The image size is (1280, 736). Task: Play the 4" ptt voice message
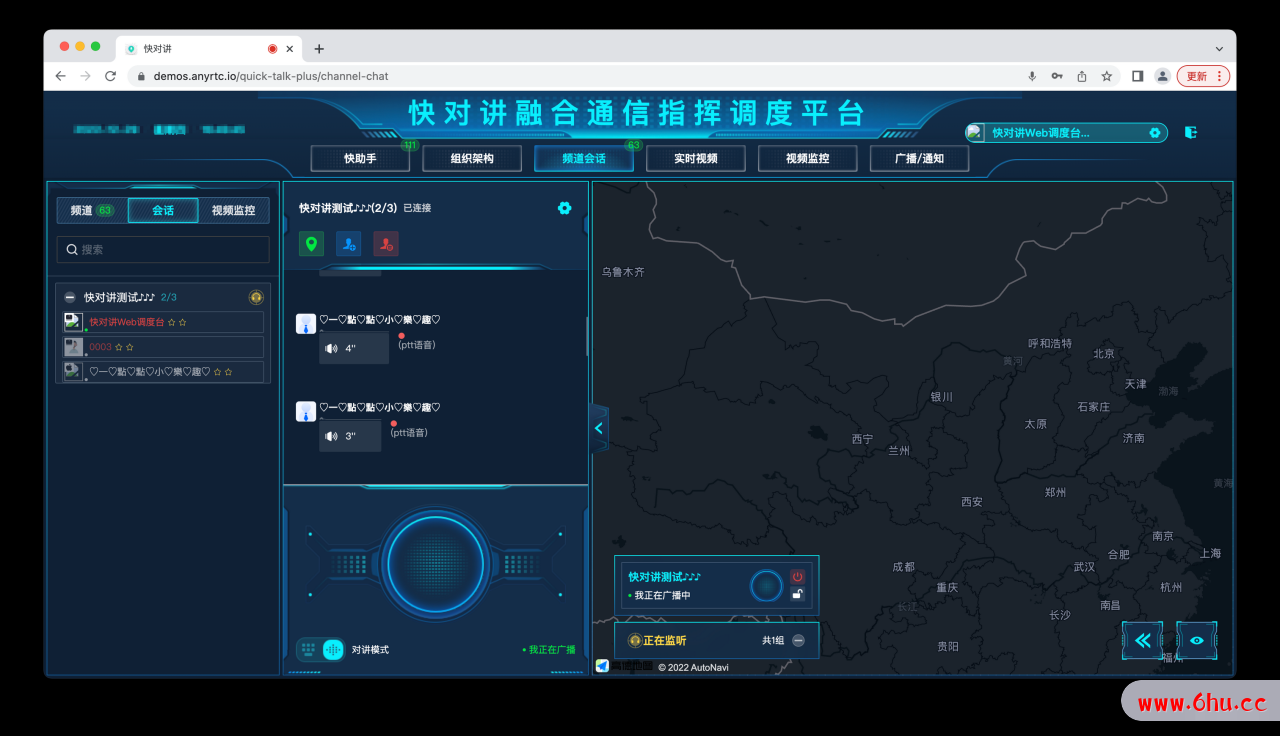tap(354, 348)
